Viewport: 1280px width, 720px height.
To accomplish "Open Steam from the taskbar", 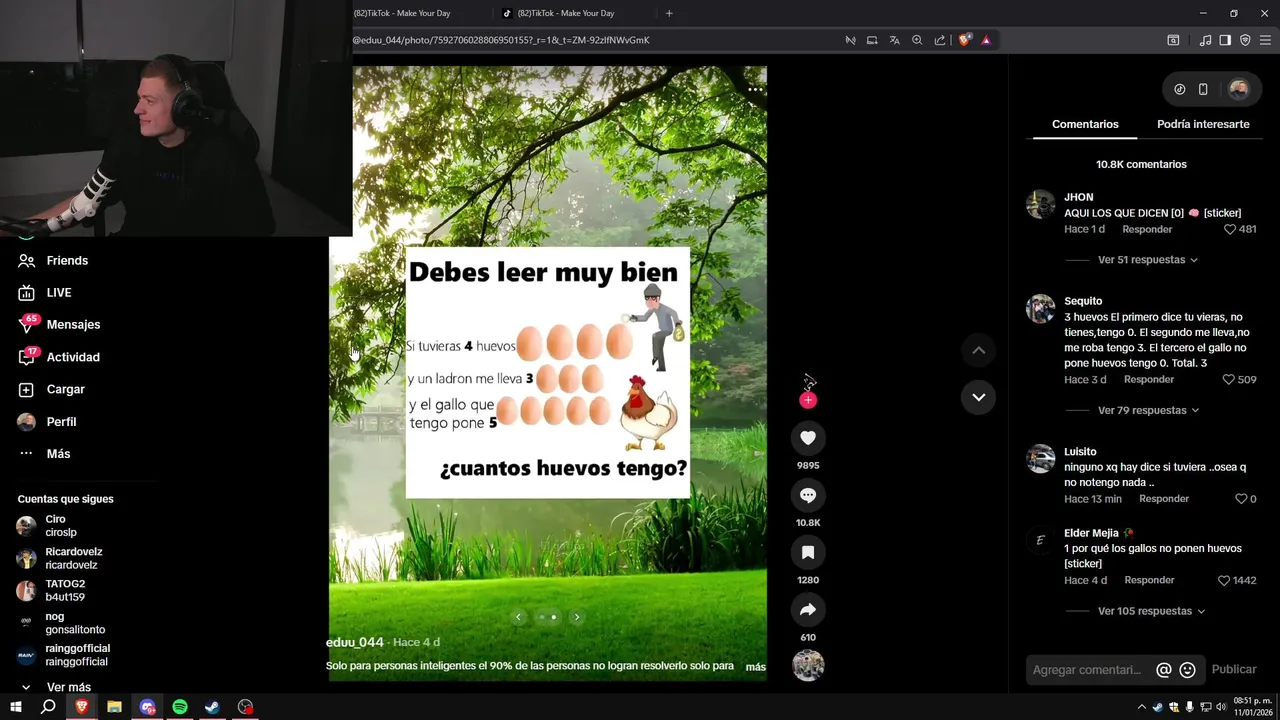I will pos(212,707).
